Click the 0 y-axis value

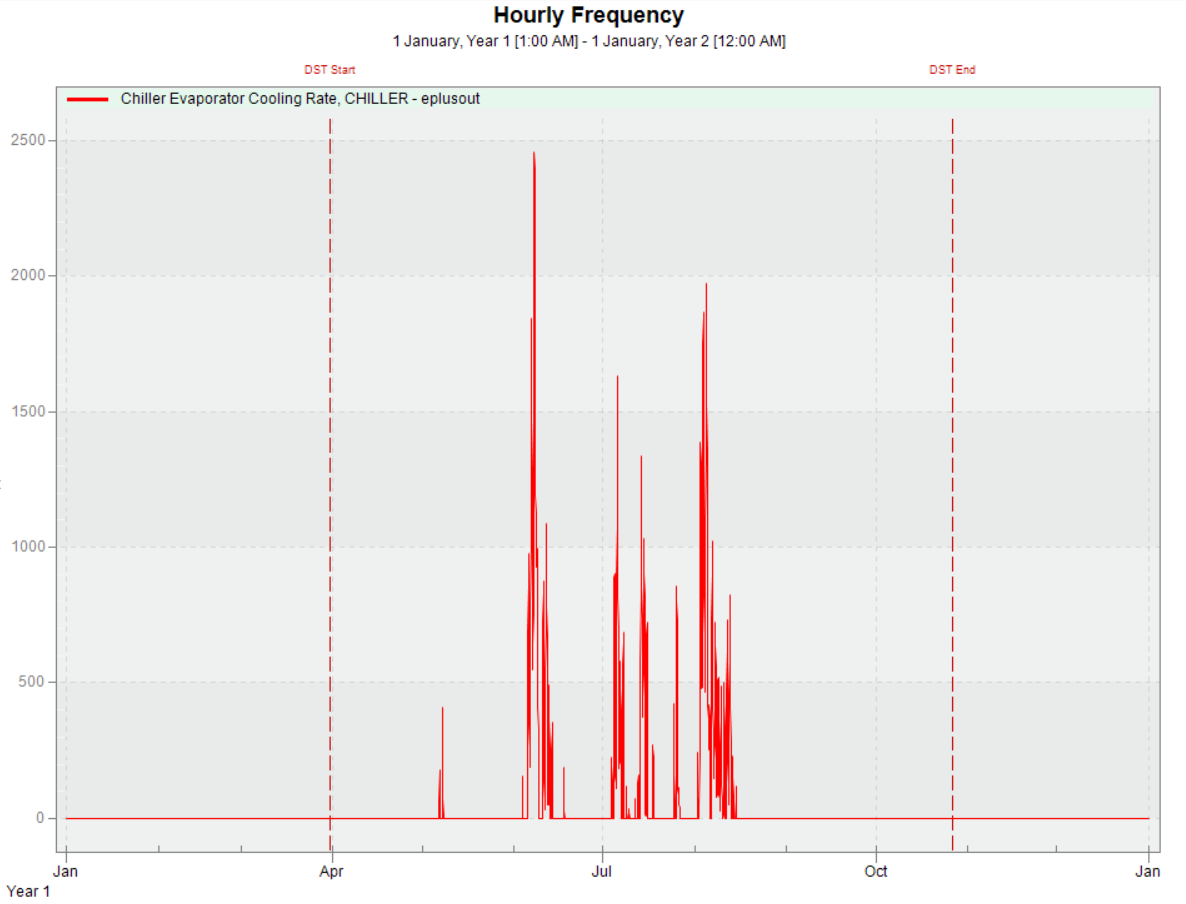coord(41,818)
